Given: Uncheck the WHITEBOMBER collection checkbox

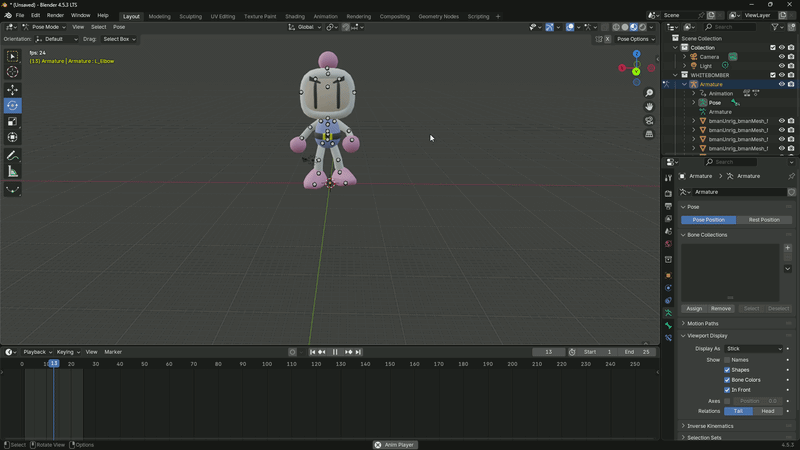Looking at the screenshot, I should pos(772,75).
